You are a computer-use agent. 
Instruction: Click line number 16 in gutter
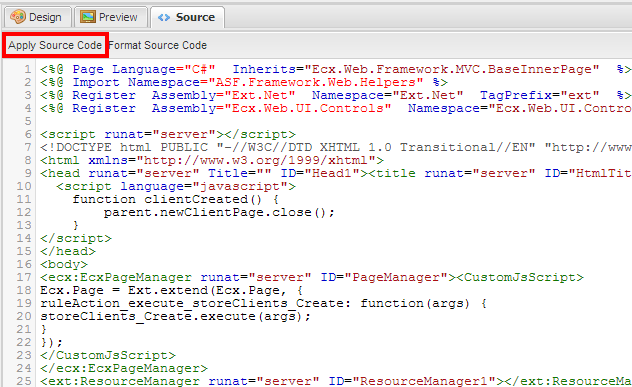(x=24, y=264)
